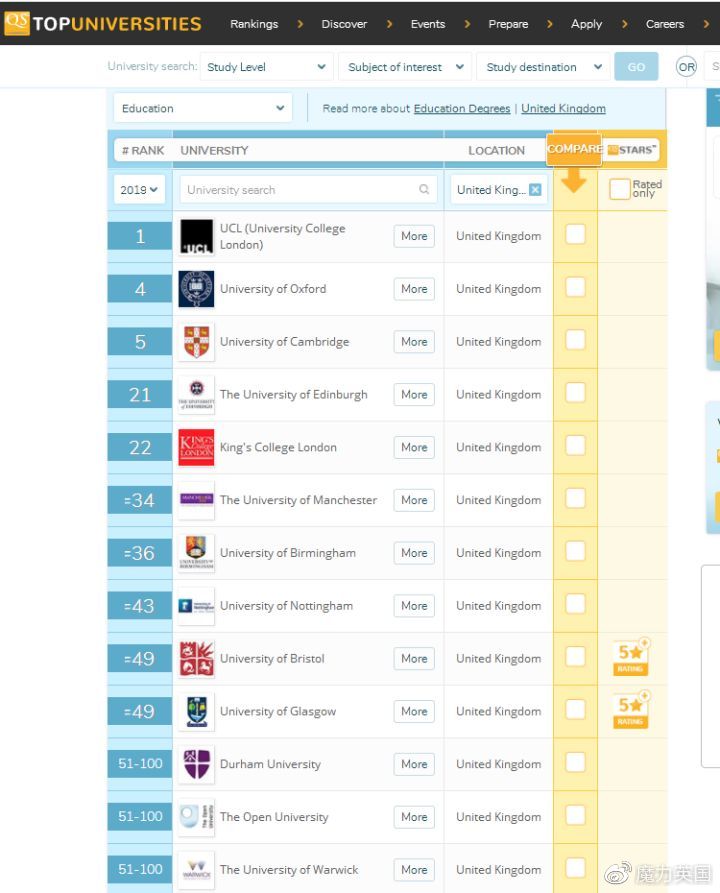
Task: Open the Careers menu
Action: coord(665,24)
